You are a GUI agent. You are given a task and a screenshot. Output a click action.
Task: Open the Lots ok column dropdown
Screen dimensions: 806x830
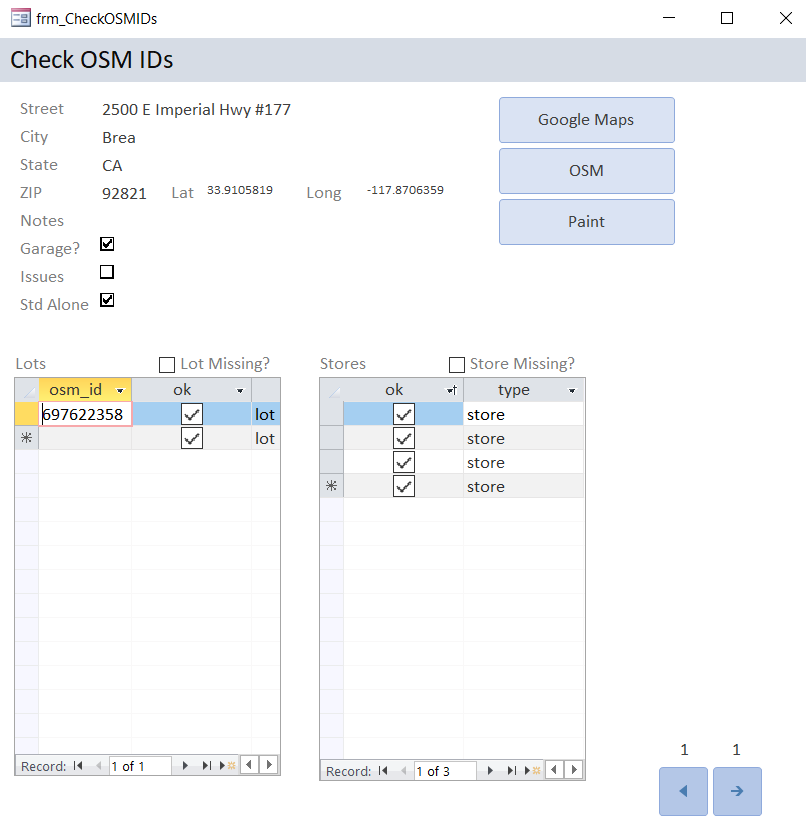240,390
